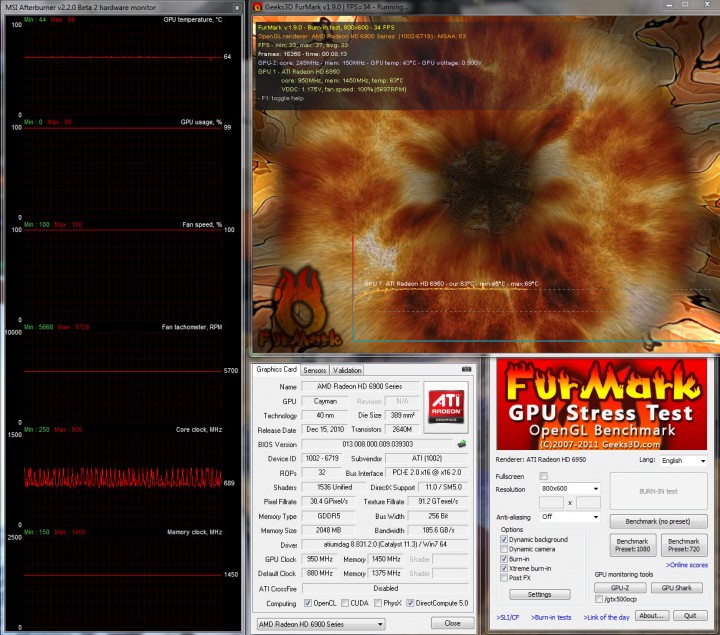Toggle the OpenCL computing checkbox

pyautogui.click(x=308, y=603)
